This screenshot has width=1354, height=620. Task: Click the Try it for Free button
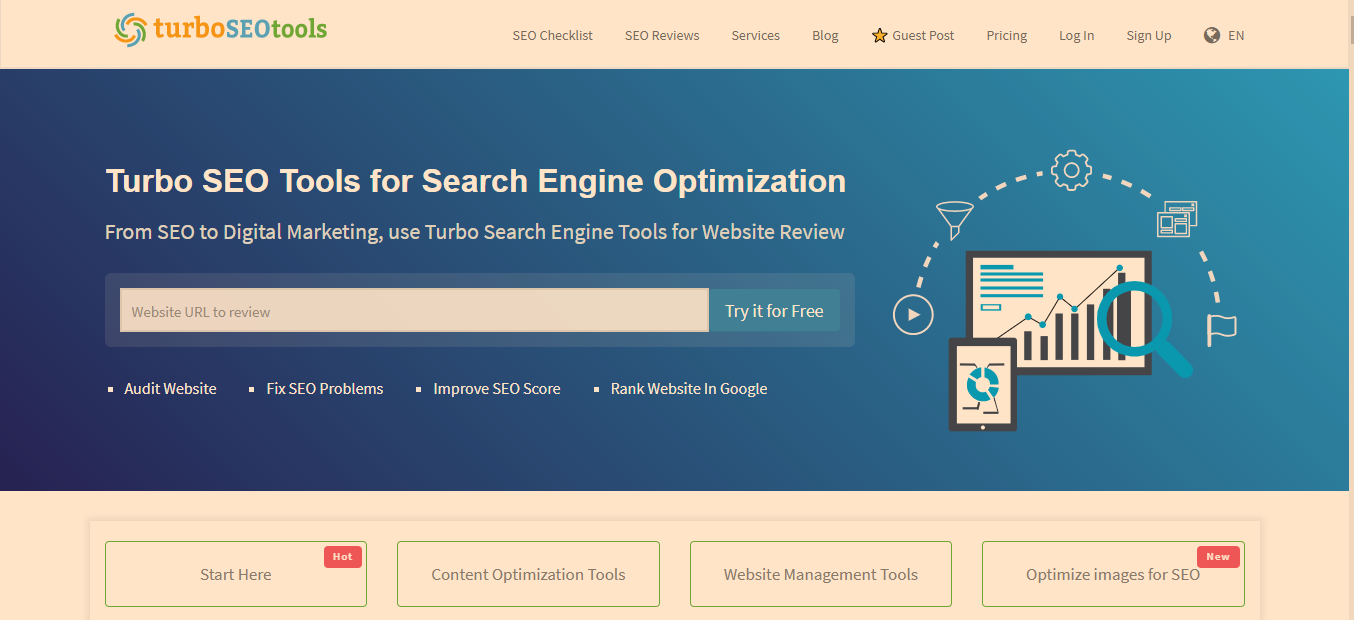click(x=774, y=310)
